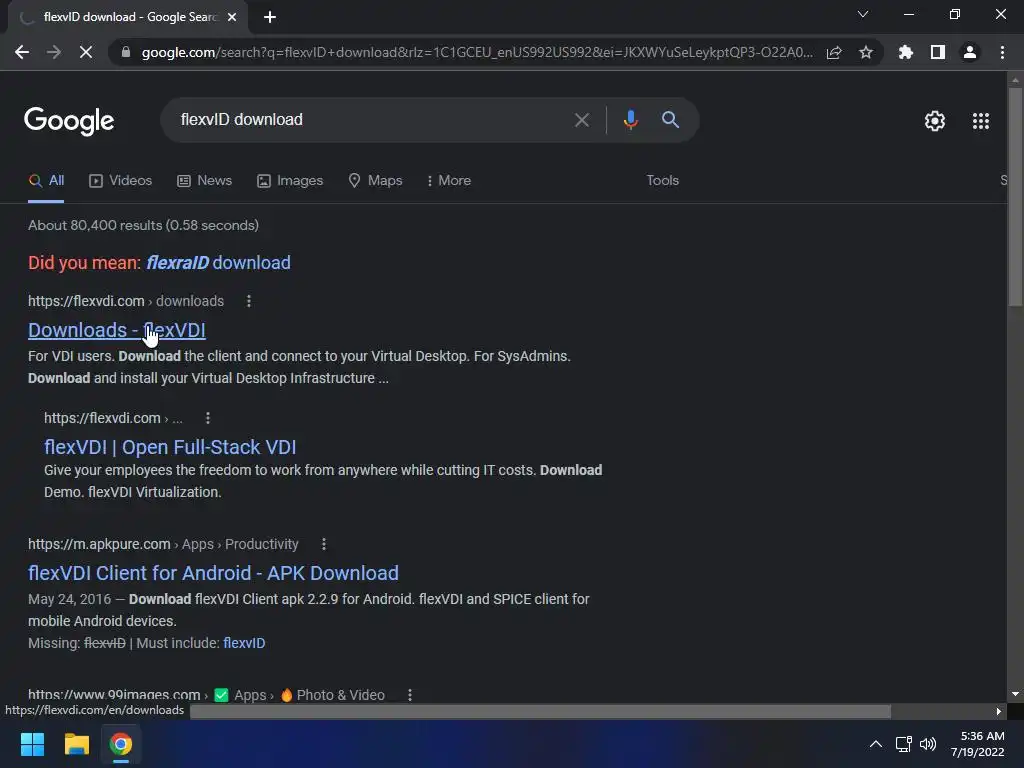Show hidden system tray icons
1024x768 pixels.
(876, 744)
